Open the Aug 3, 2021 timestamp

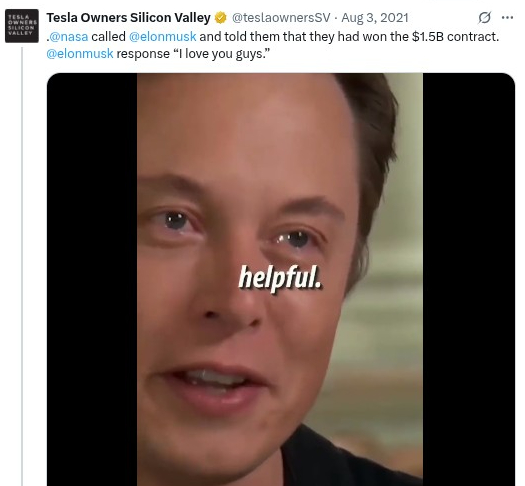pyautogui.click(x=375, y=18)
